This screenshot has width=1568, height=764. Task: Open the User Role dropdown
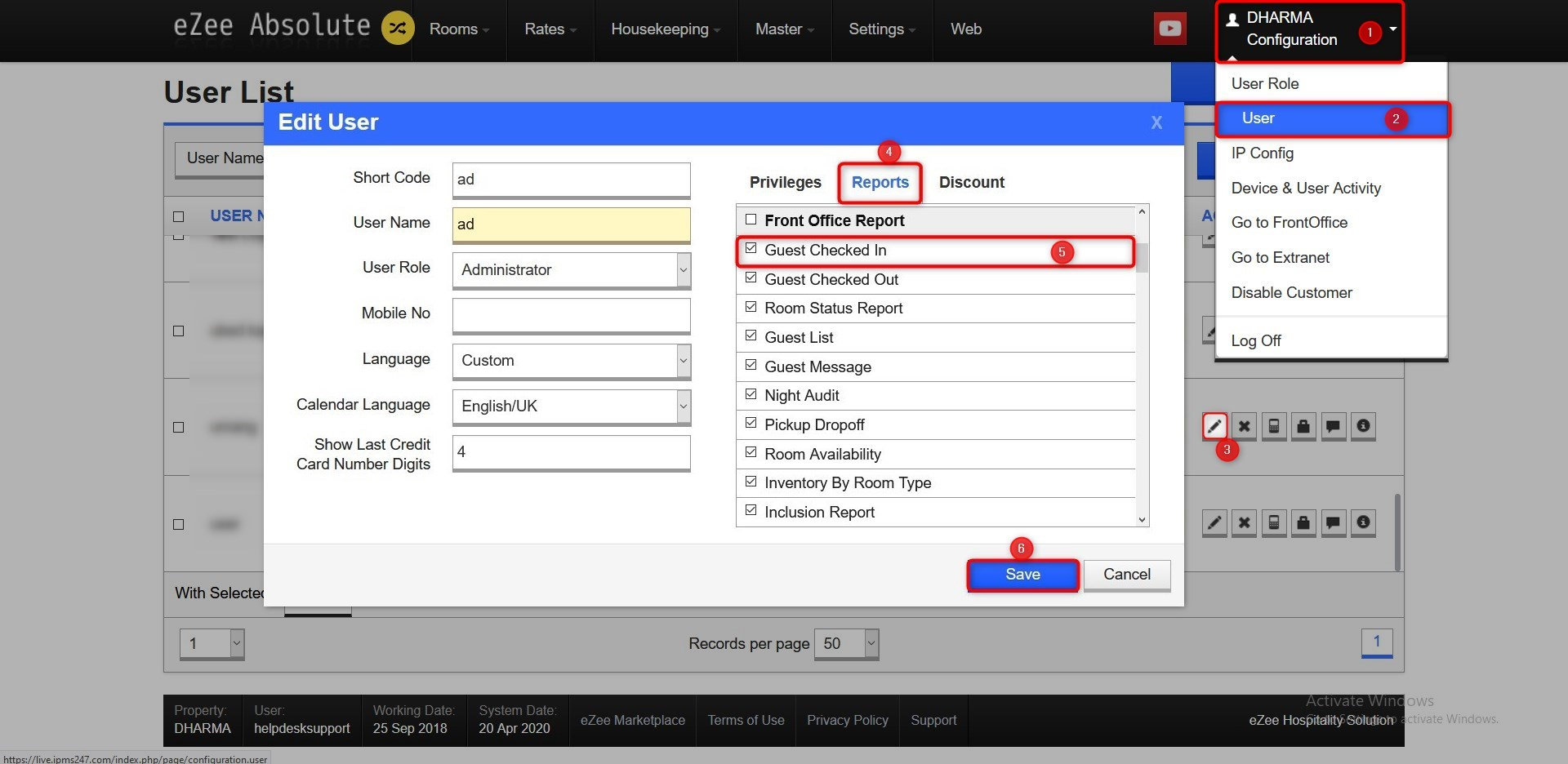(x=572, y=270)
